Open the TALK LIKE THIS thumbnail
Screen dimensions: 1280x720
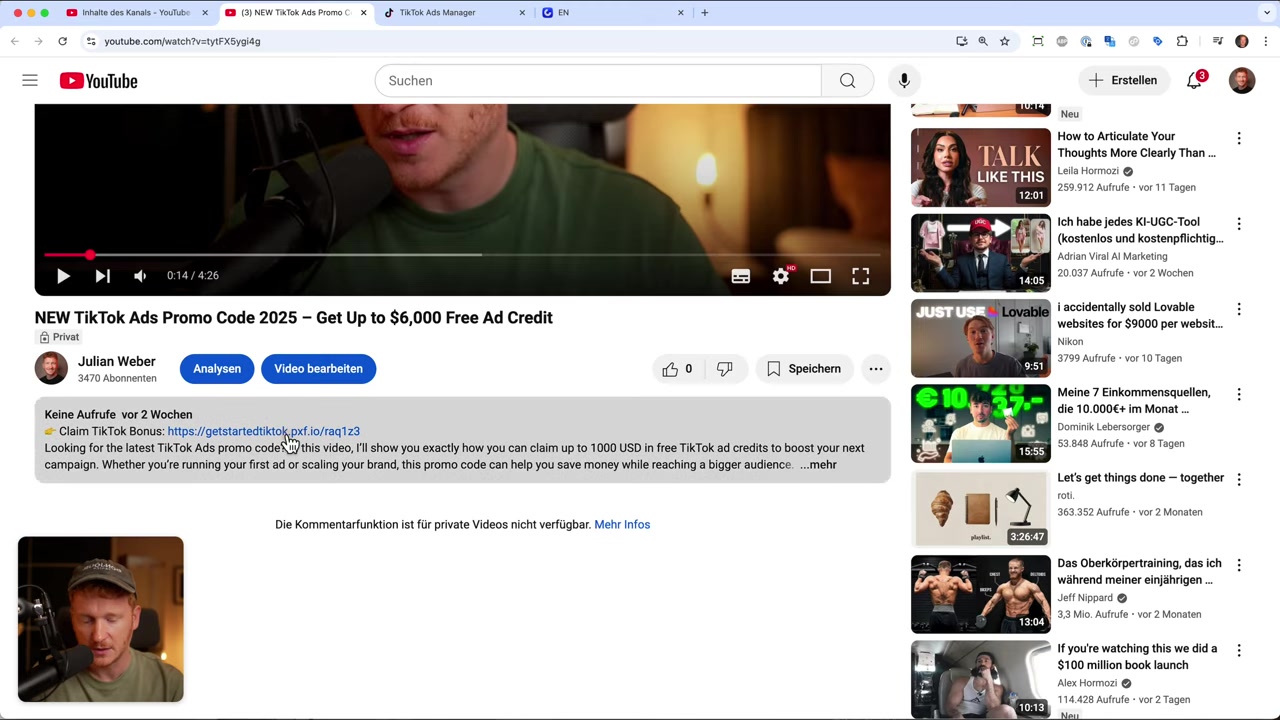click(981, 167)
